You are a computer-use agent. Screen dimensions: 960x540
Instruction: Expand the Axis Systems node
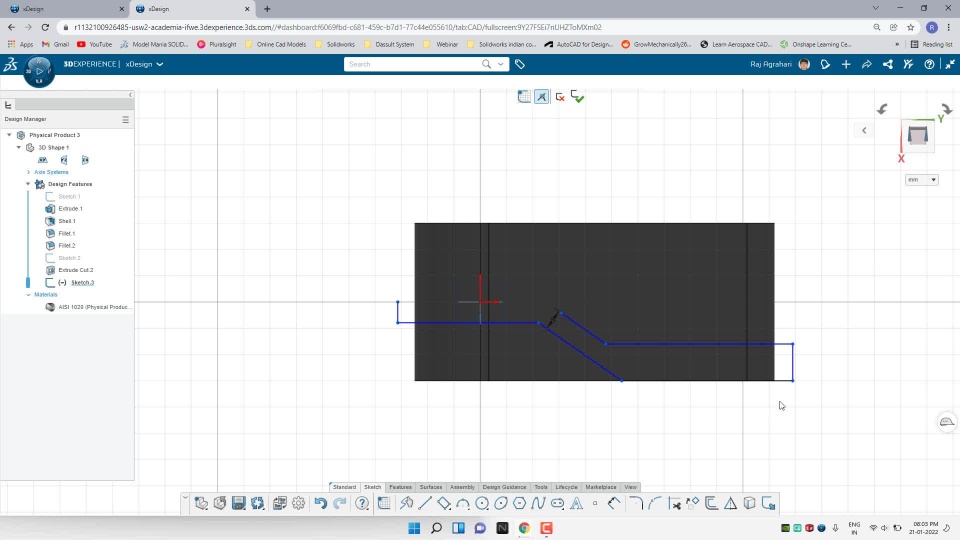tap(28, 172)
